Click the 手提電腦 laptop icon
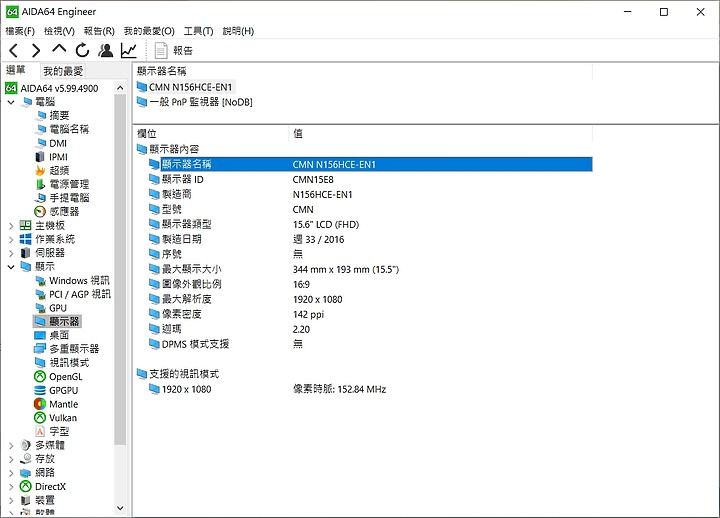The image size is (720, 518). click(x=40, y=198)
